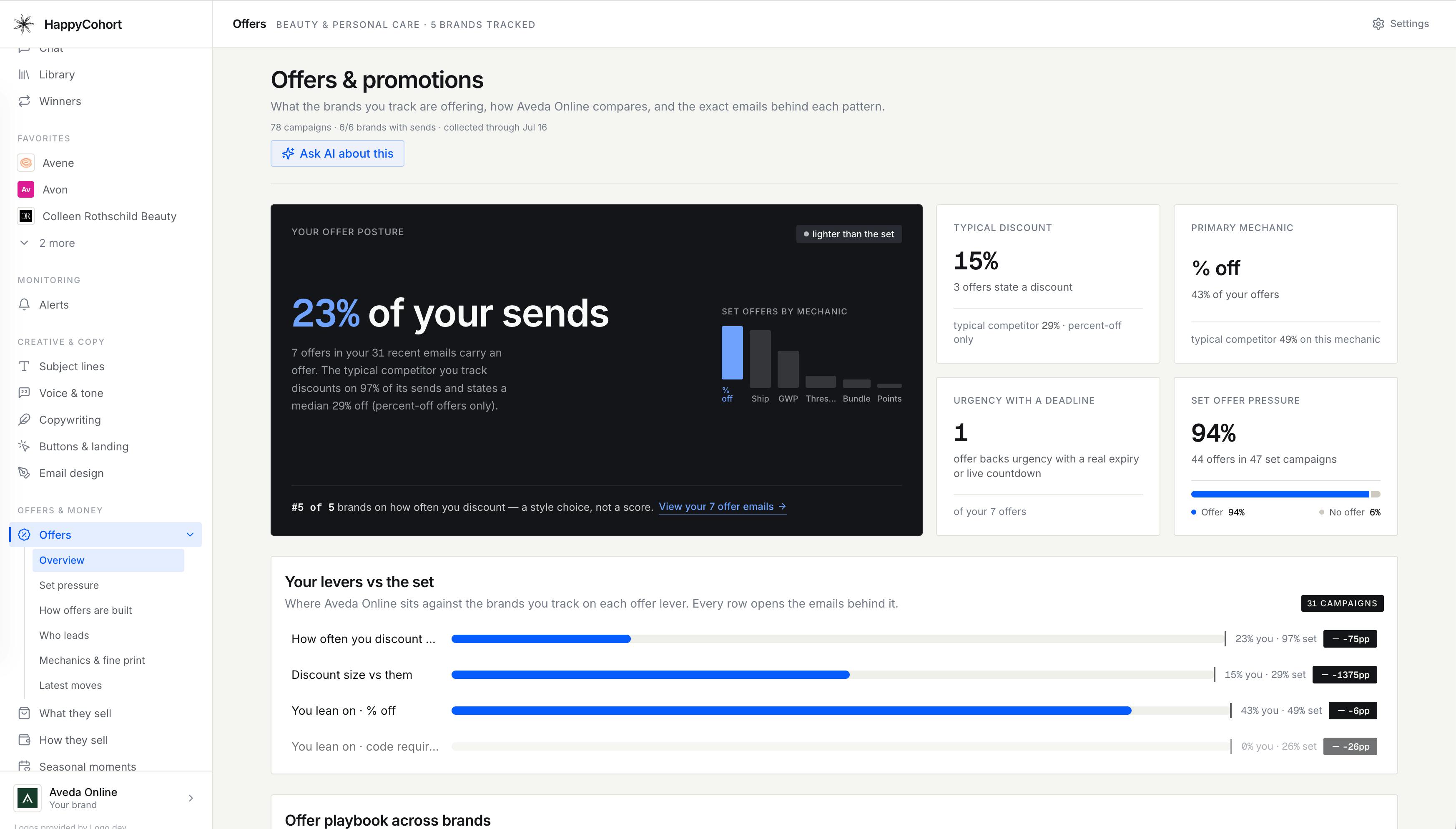The image size is (1456, 829).
Task: Open the Avon brand logo
Action: click(x=25, y=190)
